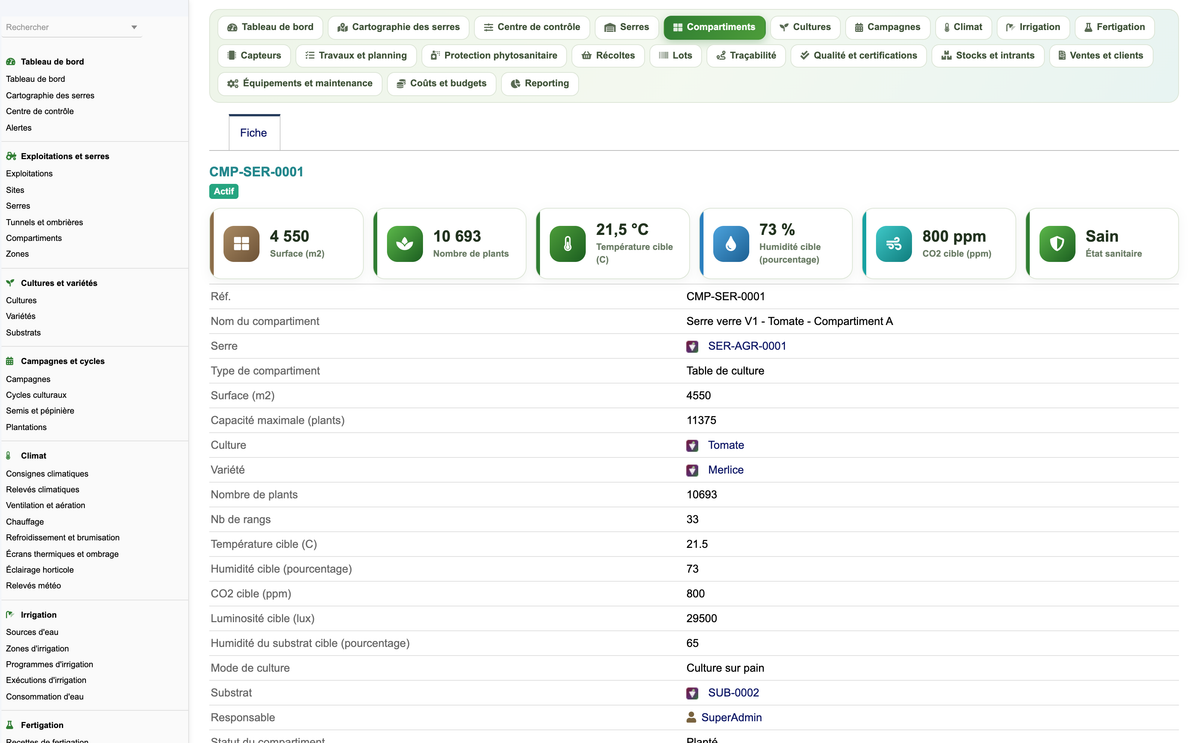Follow the Merlice variety link
This screenshot has height=743, width=1200.
click(x=726, y=470)
